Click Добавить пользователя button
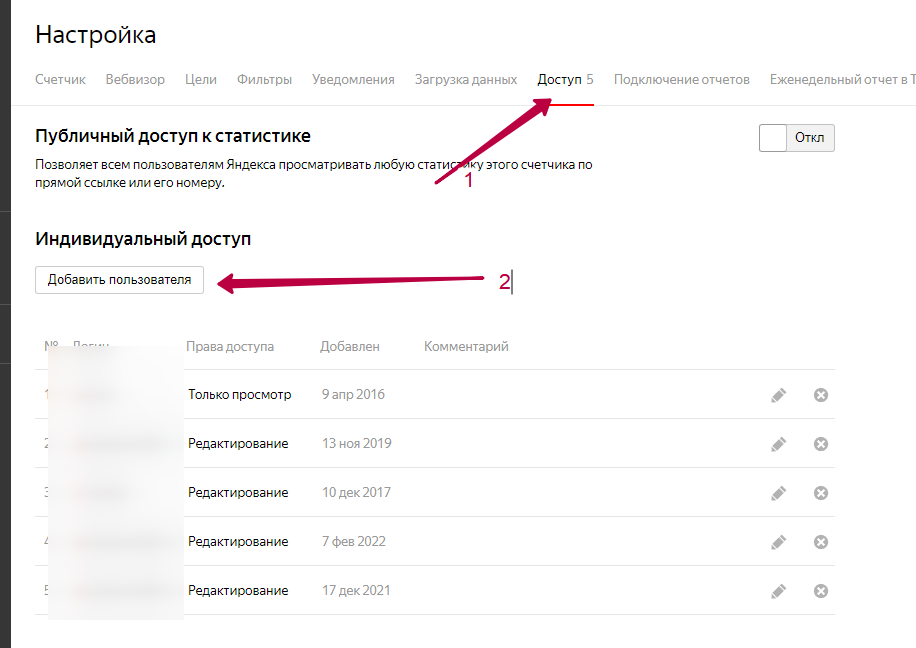The image size is (916, 648). coord(119,280)
